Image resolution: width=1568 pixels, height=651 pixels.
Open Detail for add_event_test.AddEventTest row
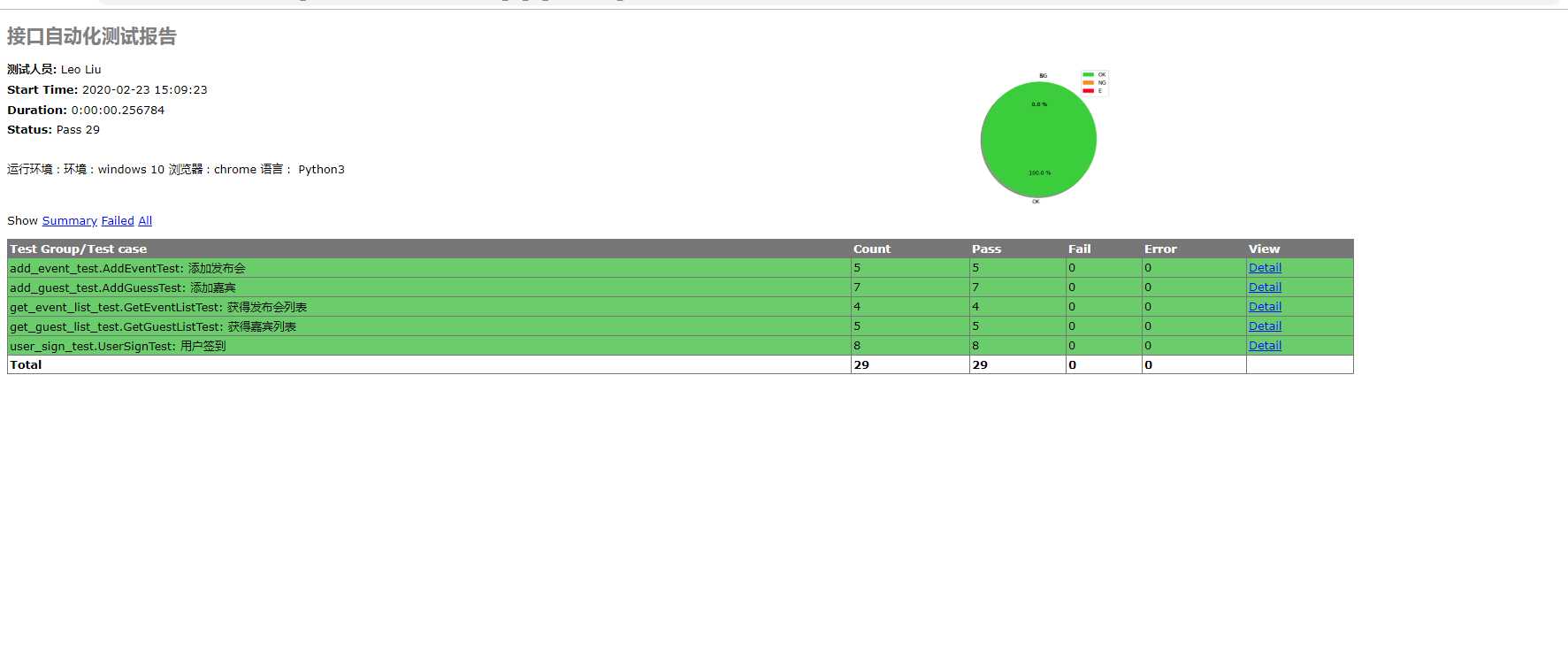pyautogui.click(x=1265, y=268)
